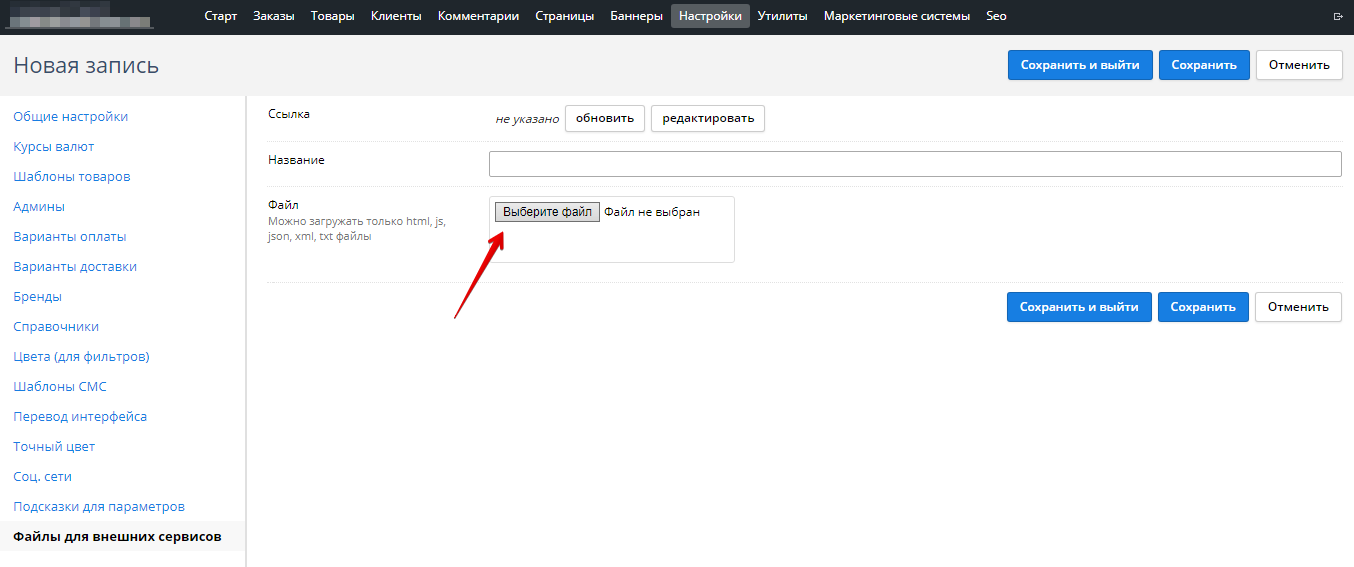Open Варианты доставки in sidebar

pyautogui.click(x=75, y=266)
